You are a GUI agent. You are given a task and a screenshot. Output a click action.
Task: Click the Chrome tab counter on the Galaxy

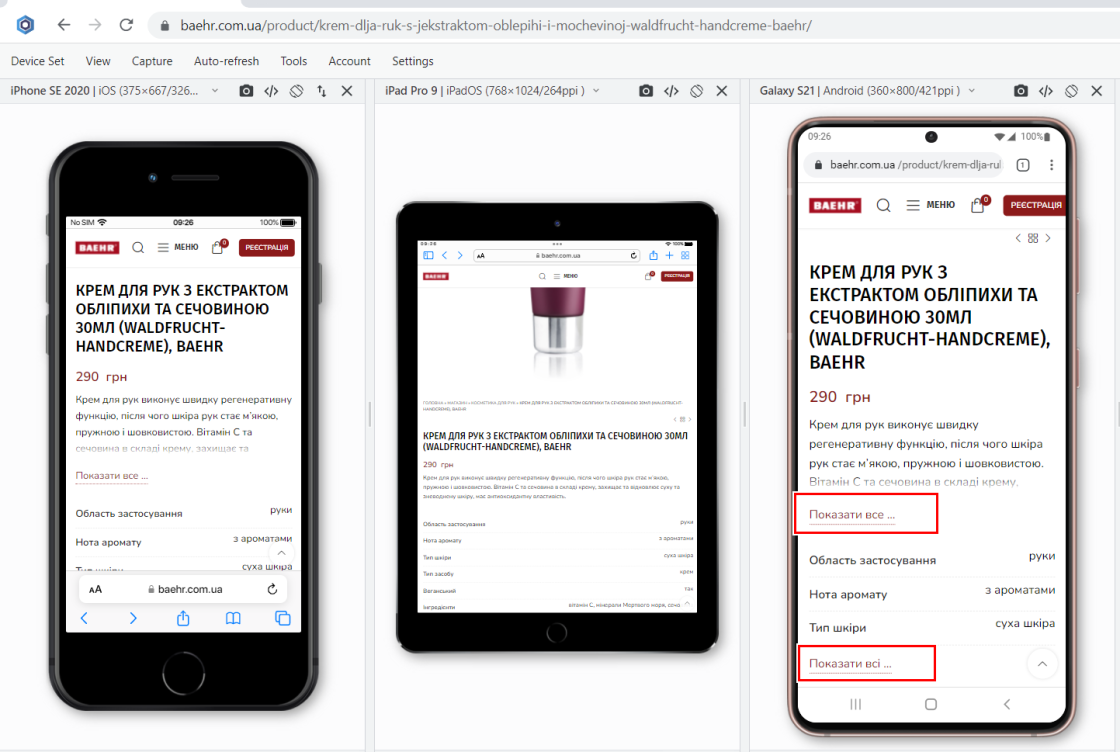point(1023,165)
